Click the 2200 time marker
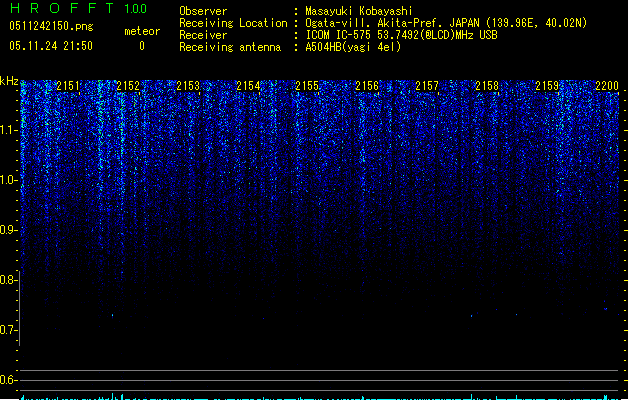Viewport: 629px width, 400px height. [x=607, y=86]
